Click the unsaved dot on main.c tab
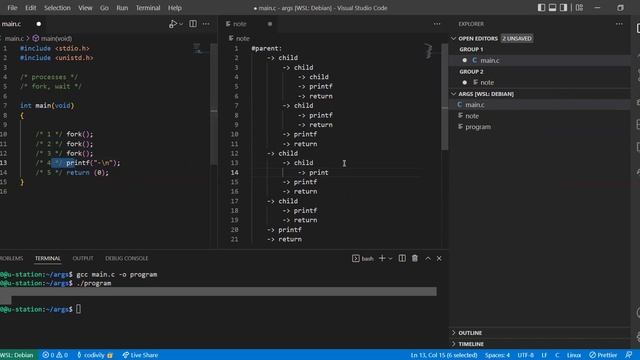This screenshot has width=640, height=360. click(x=39, y=24)
